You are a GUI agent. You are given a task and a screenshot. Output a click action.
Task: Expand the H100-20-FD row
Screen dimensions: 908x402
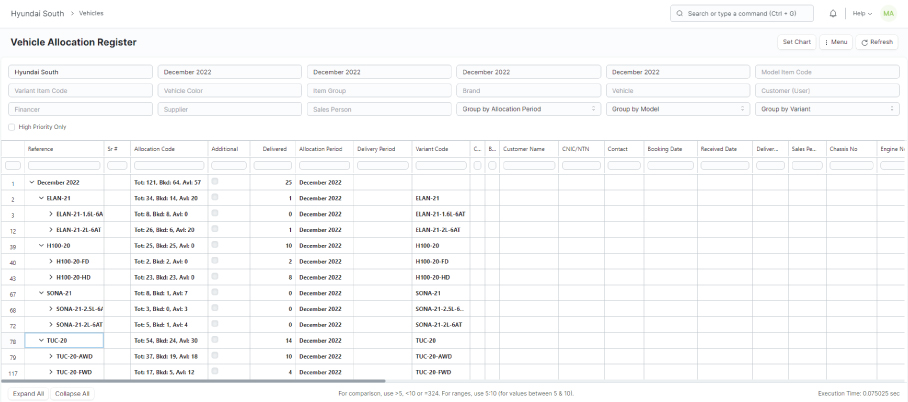coord(51,261)
